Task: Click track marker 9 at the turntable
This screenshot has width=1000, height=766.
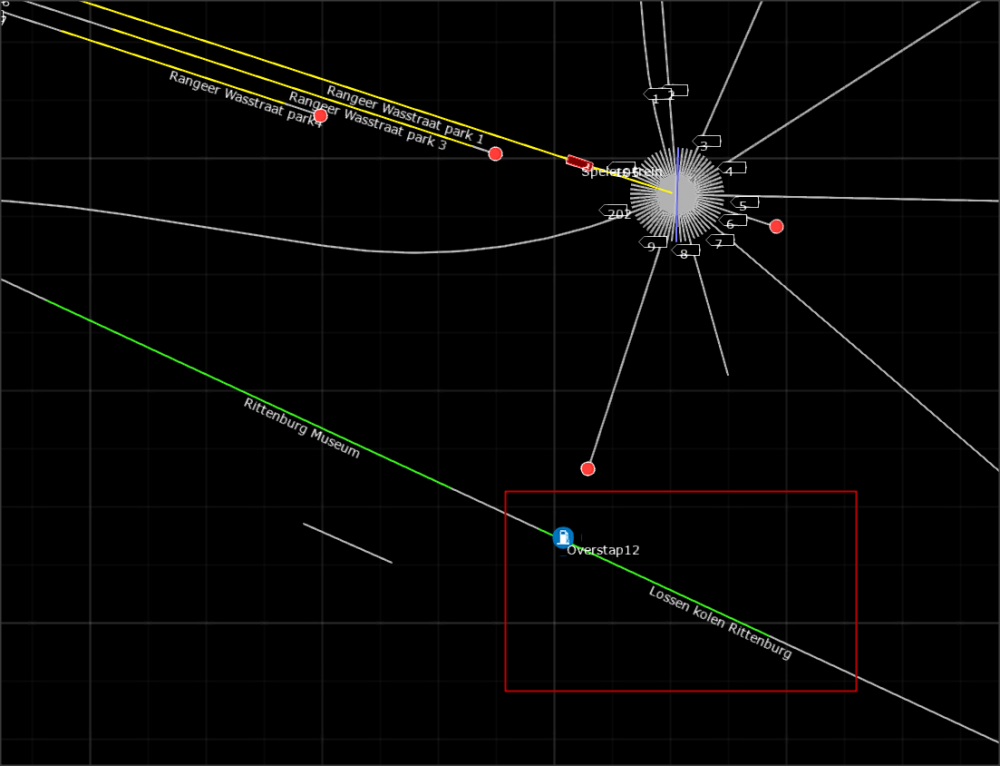Action: (652, 245)
